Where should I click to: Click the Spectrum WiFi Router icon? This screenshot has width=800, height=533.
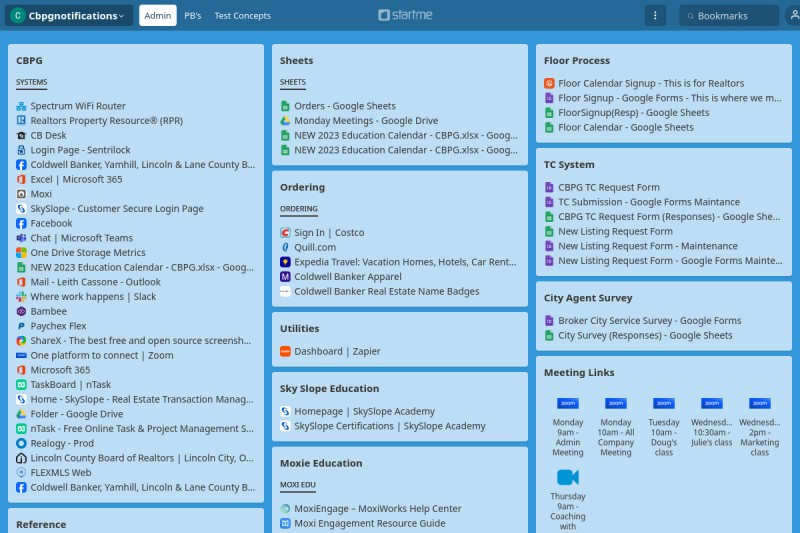[21, 106]
